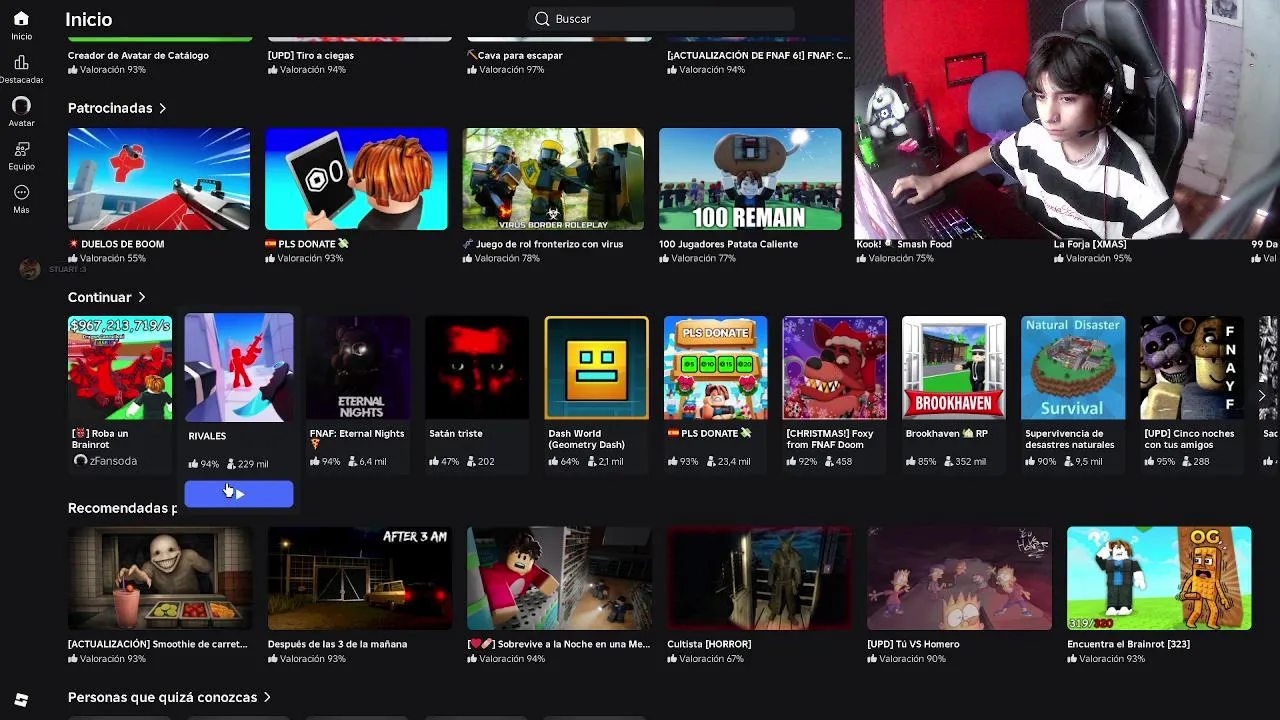The height and width of the screenshot is (720, 1280).
Task: Open the Tú VS Homero thumbnail
Action: (x=959, y=578)
